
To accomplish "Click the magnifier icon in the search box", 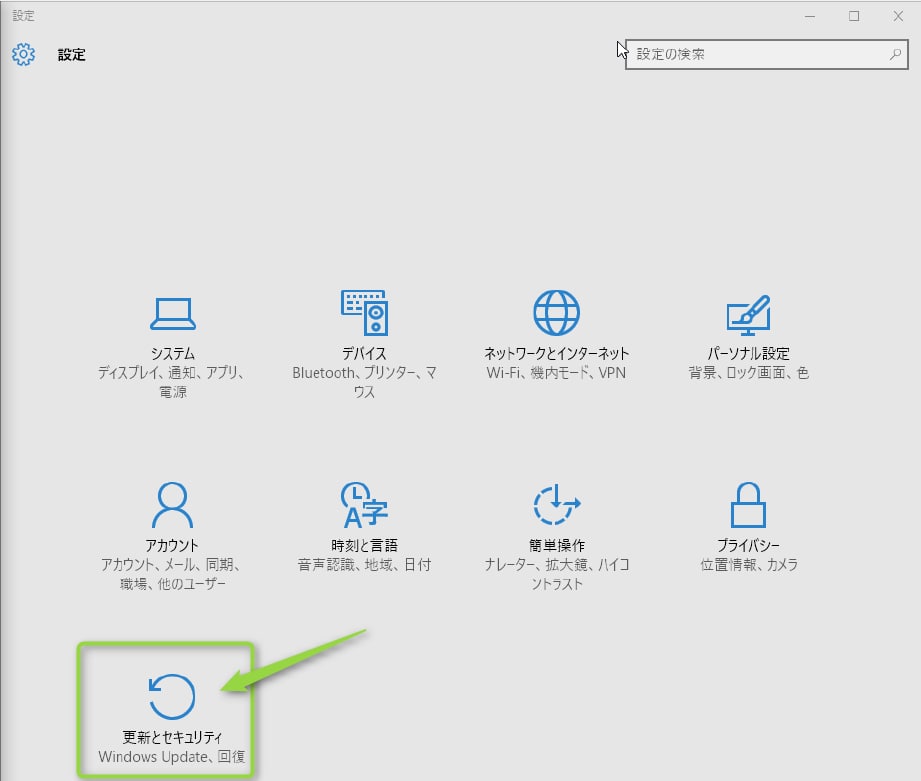I will [895, 54].
